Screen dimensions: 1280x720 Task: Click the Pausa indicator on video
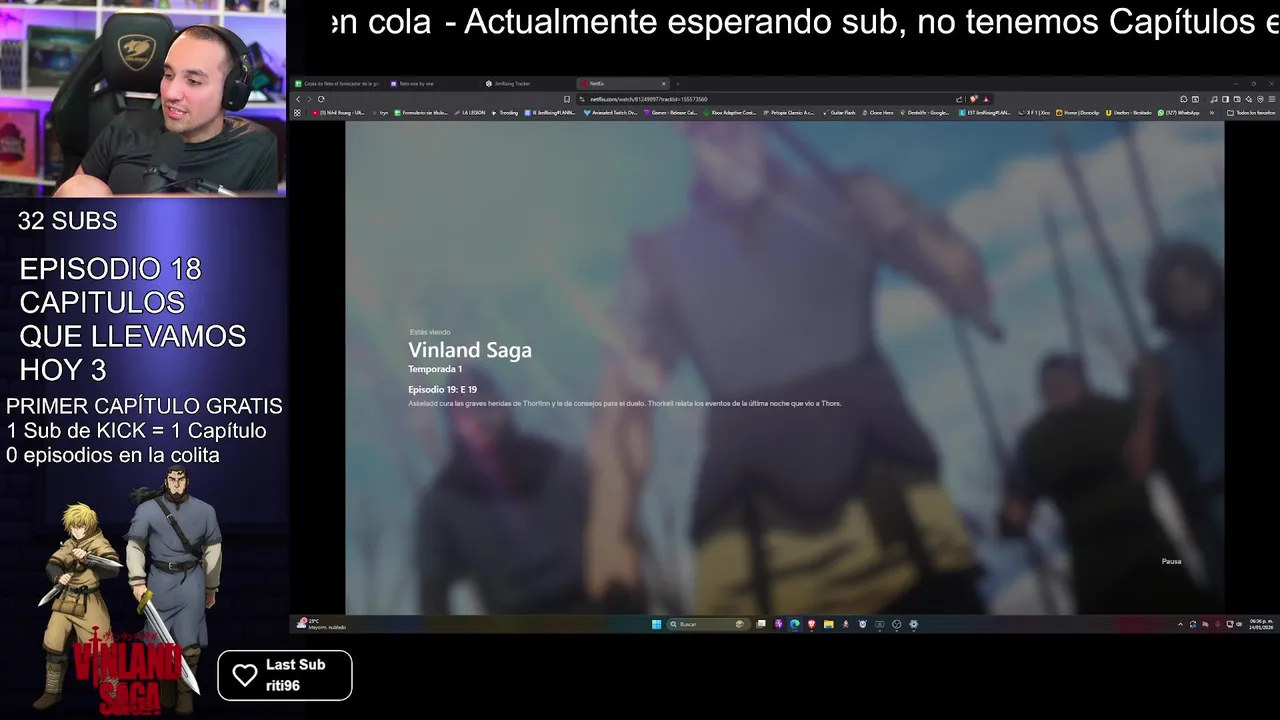pos(1171,561)
